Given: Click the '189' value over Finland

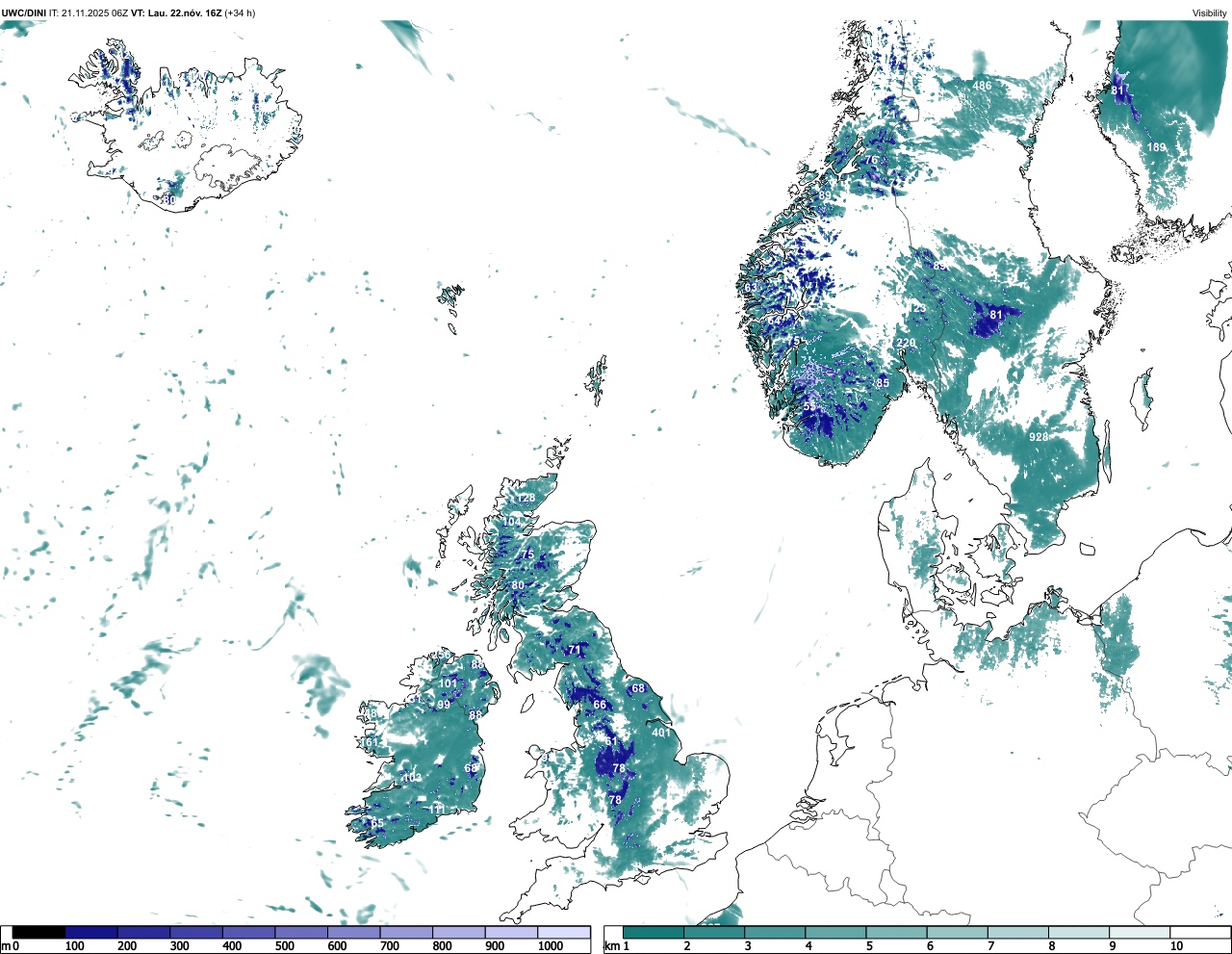Looking at the screenshot, I should pyautogui.click(x=1156, y=147).
